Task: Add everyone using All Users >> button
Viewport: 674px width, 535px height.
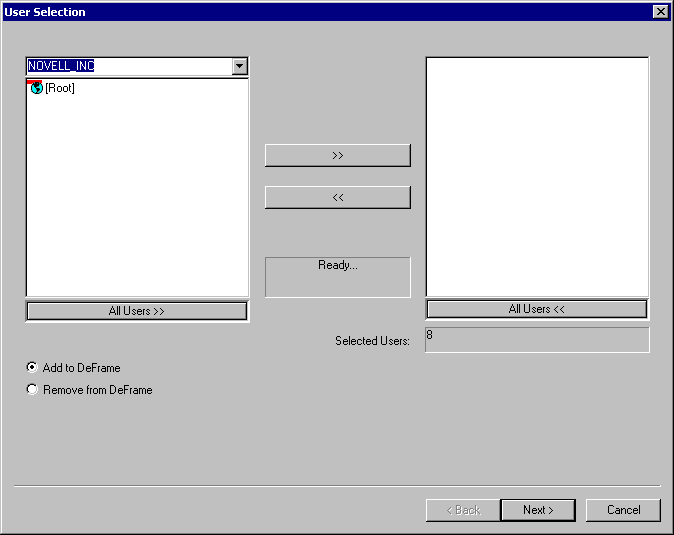Action: click(x=137, y=311)
